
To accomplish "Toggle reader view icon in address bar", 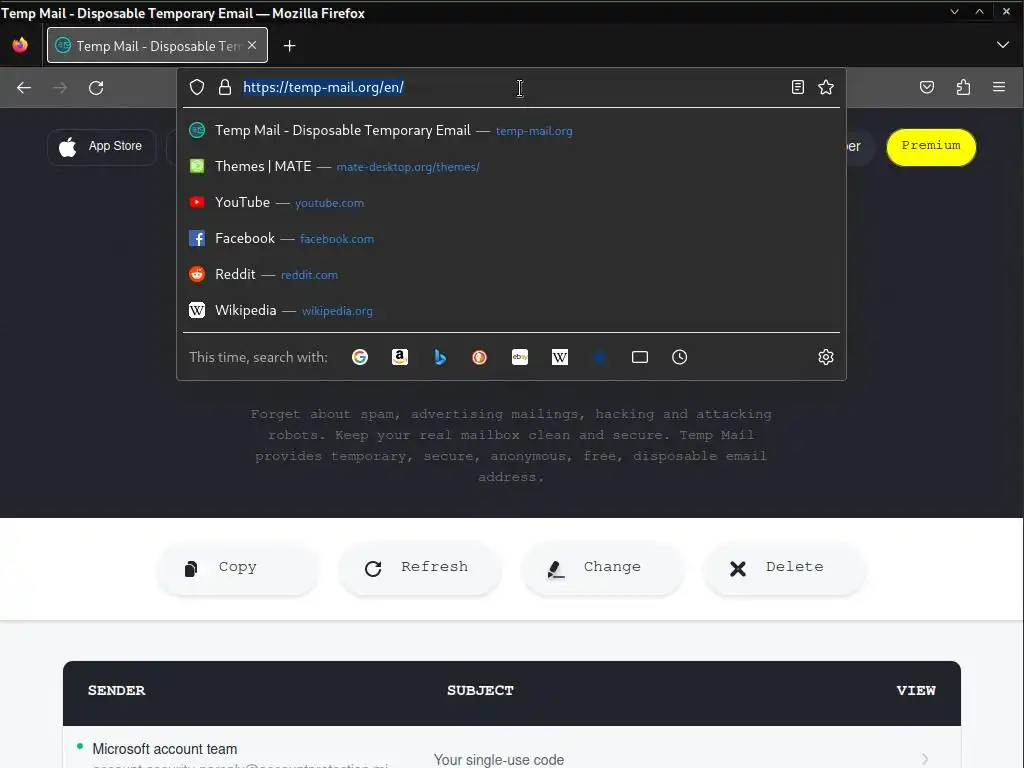I will (x=797, y=88).
